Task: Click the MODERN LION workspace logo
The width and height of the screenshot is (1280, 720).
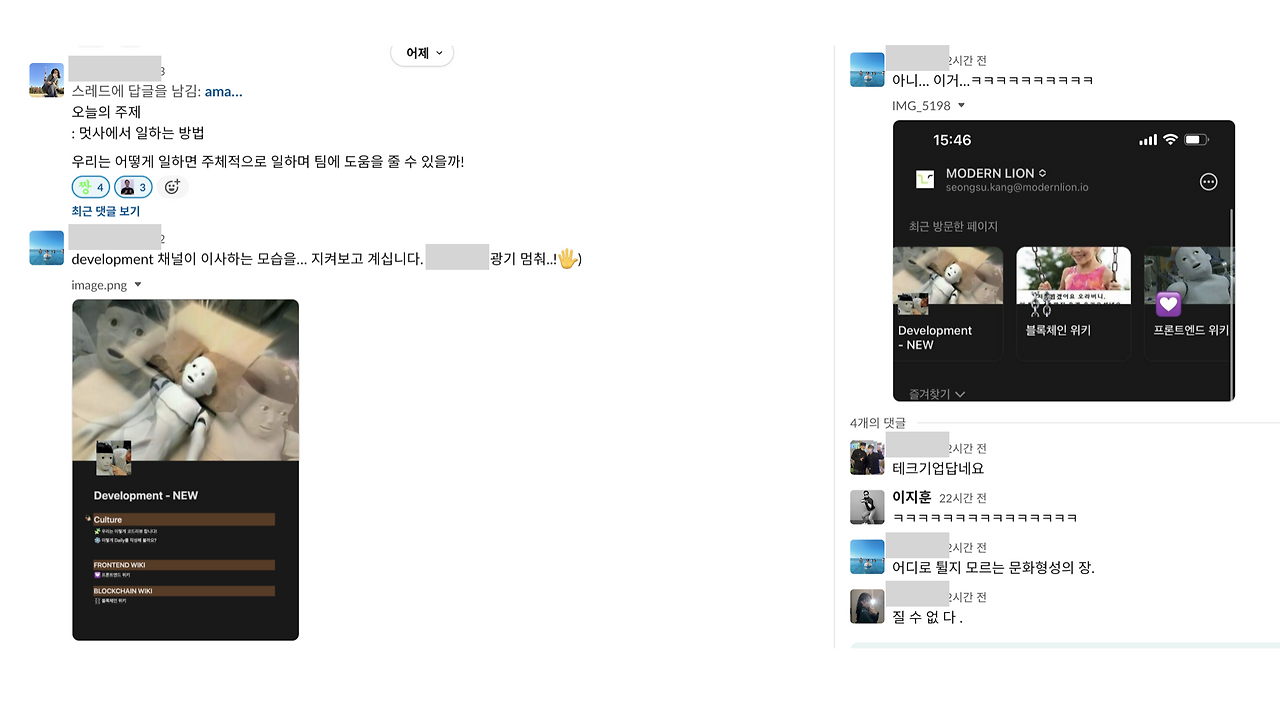Action: (x=924, y=179)
